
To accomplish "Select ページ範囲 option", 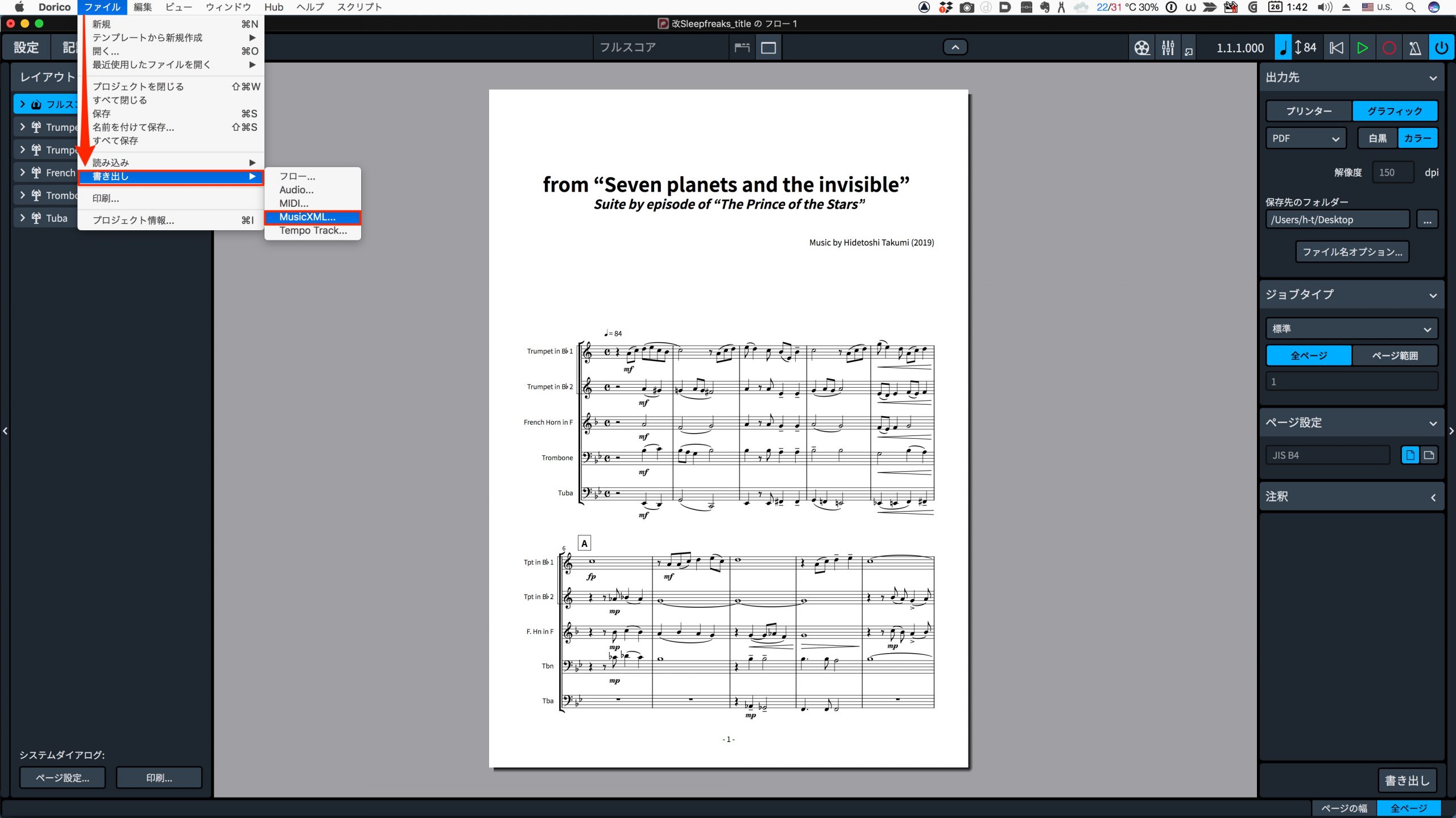I will pos(1395,355).
